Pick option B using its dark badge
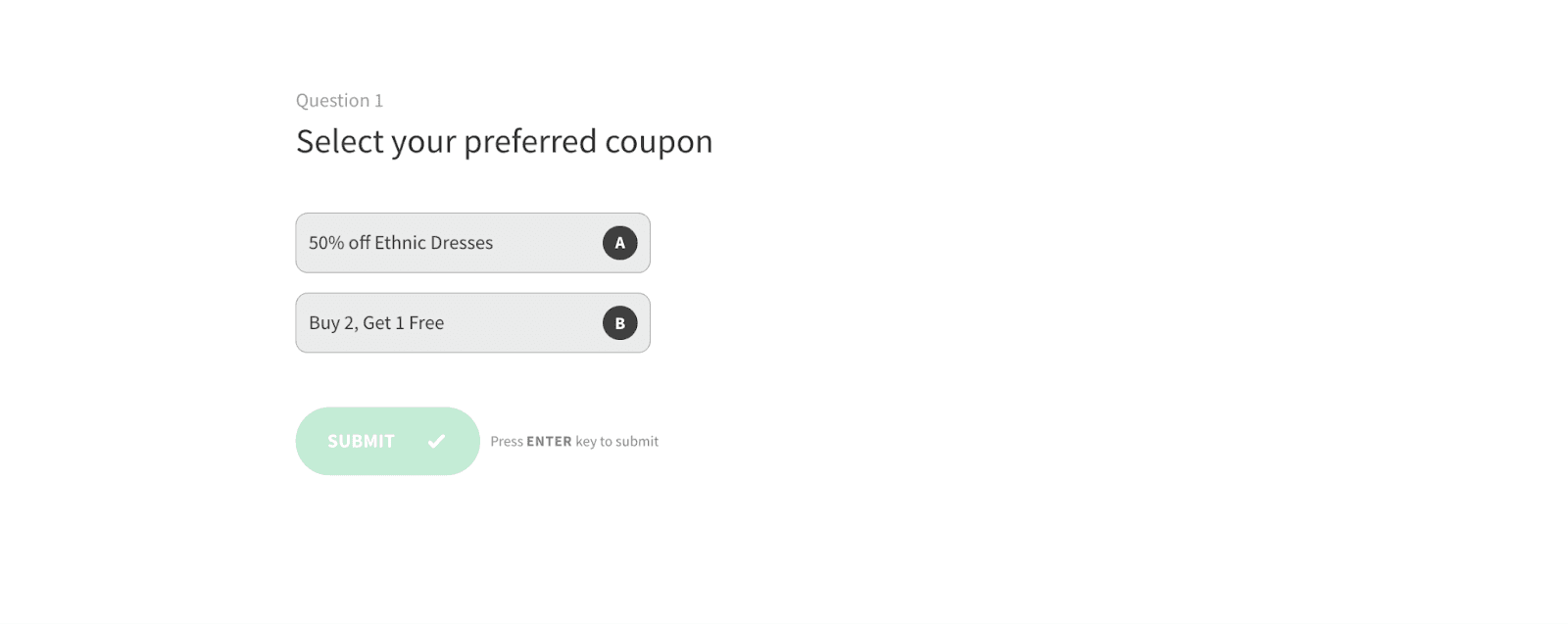 (x=619, y=323)
